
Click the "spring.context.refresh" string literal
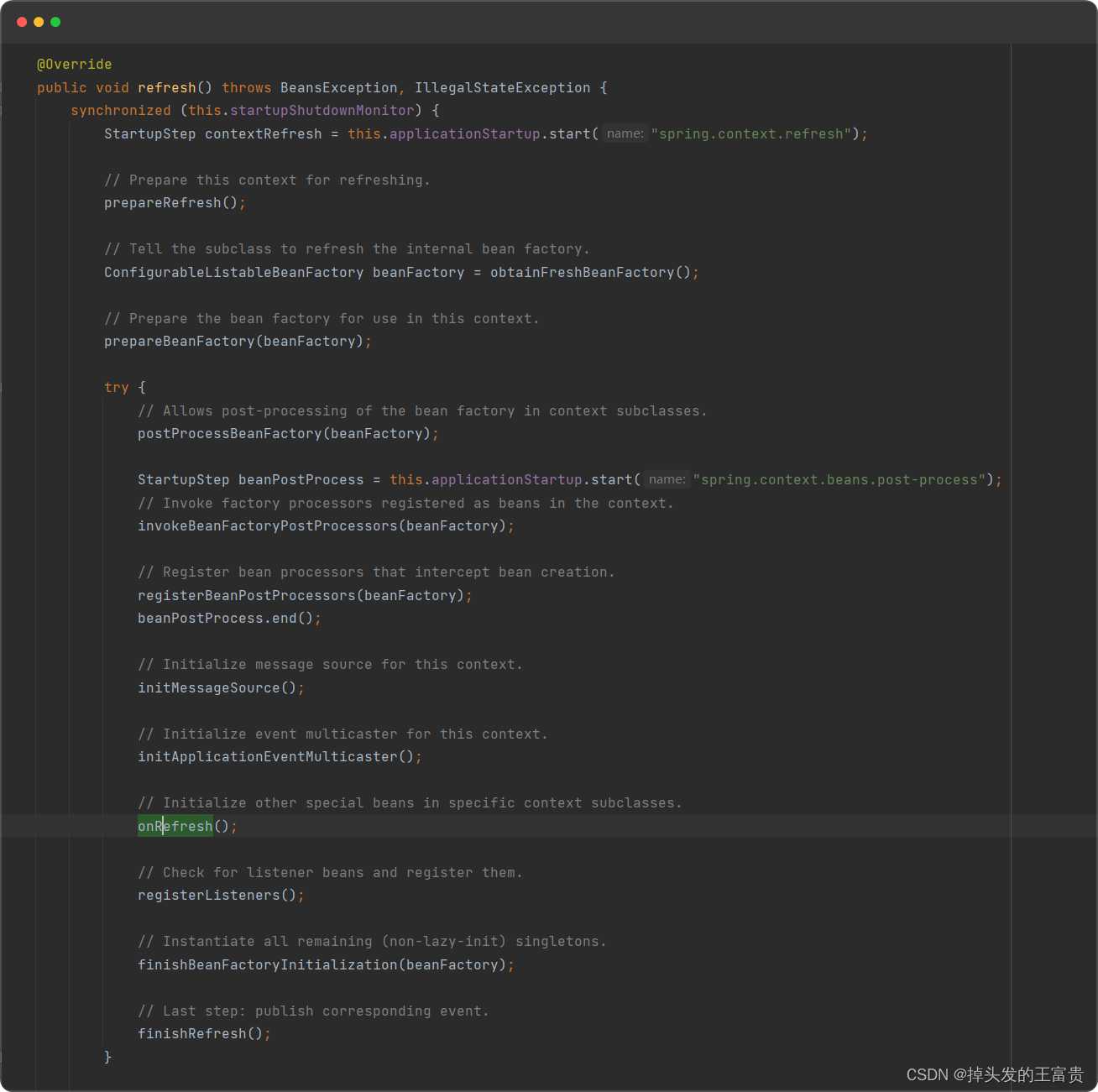coord(751,134)
